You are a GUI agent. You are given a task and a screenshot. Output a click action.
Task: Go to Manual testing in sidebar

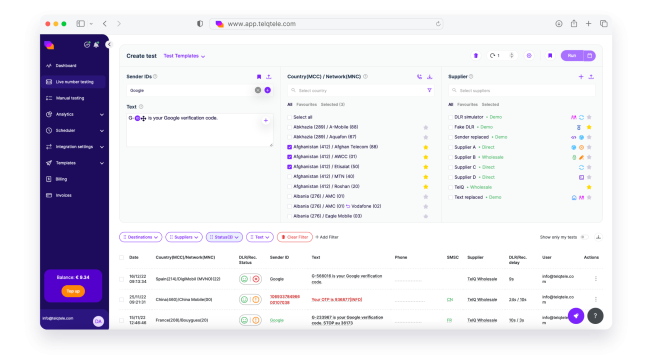tap(70, 98)
